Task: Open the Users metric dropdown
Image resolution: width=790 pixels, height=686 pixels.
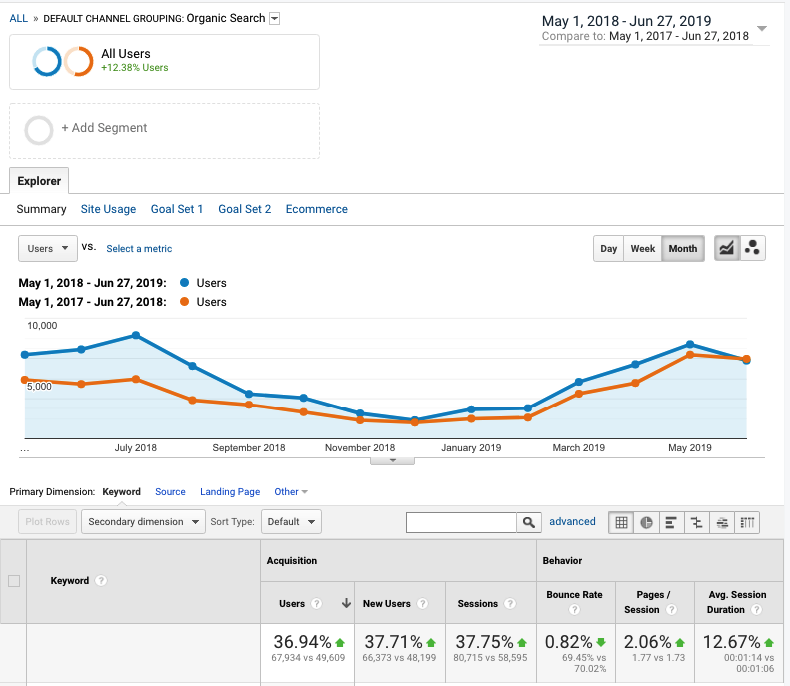Action: [x=48, y=248]
